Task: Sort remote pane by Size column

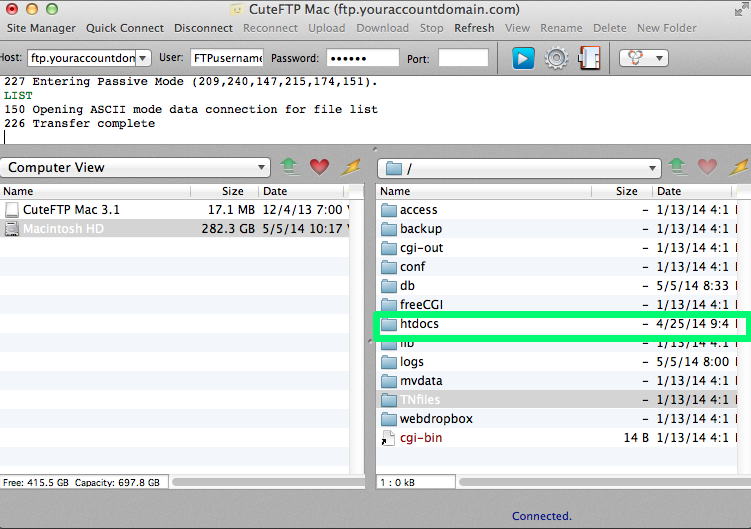Action: pyautogui.click(x=622, y=191)
